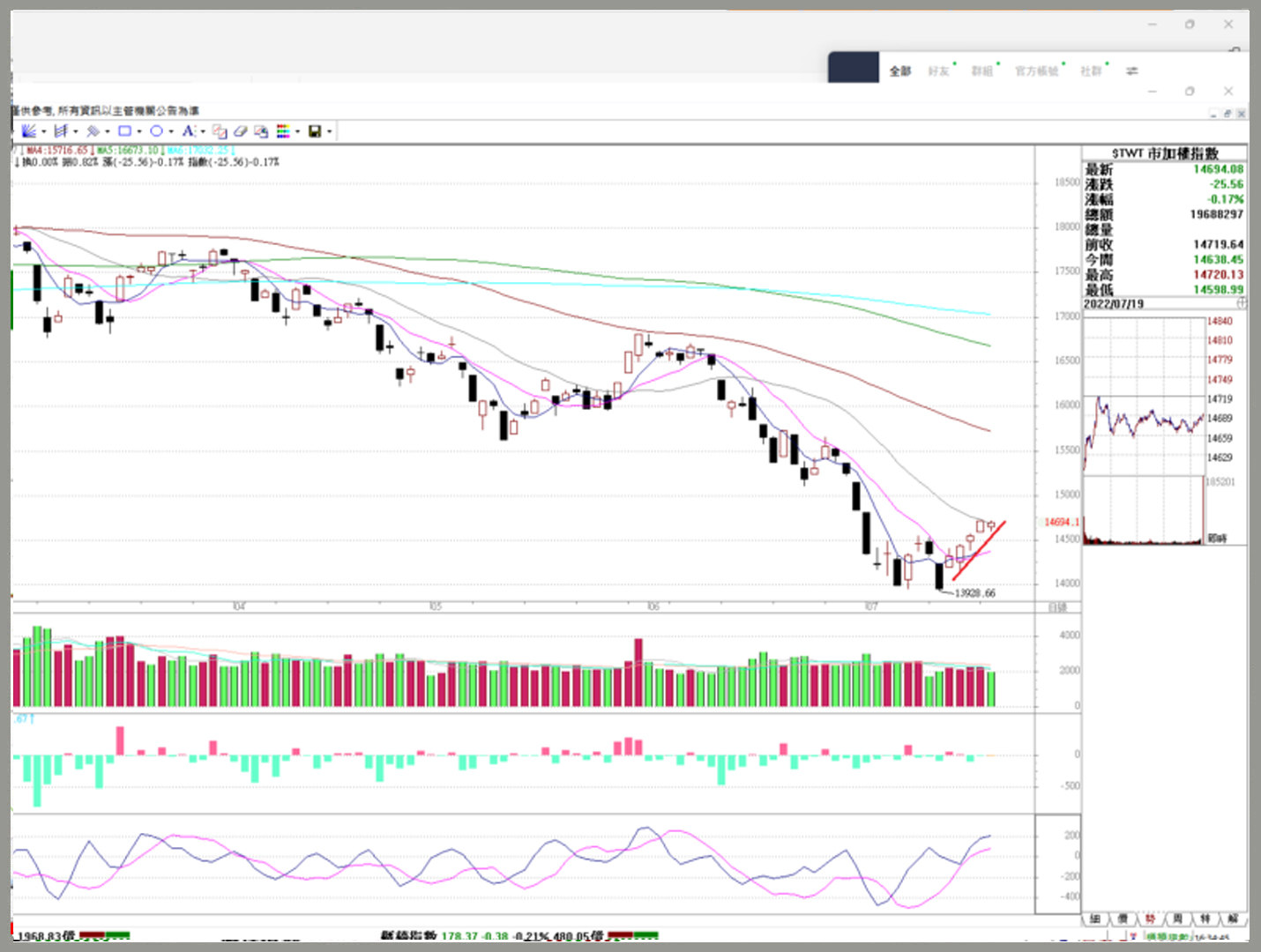Click the 06 month label on time axis

pos(653,606)
